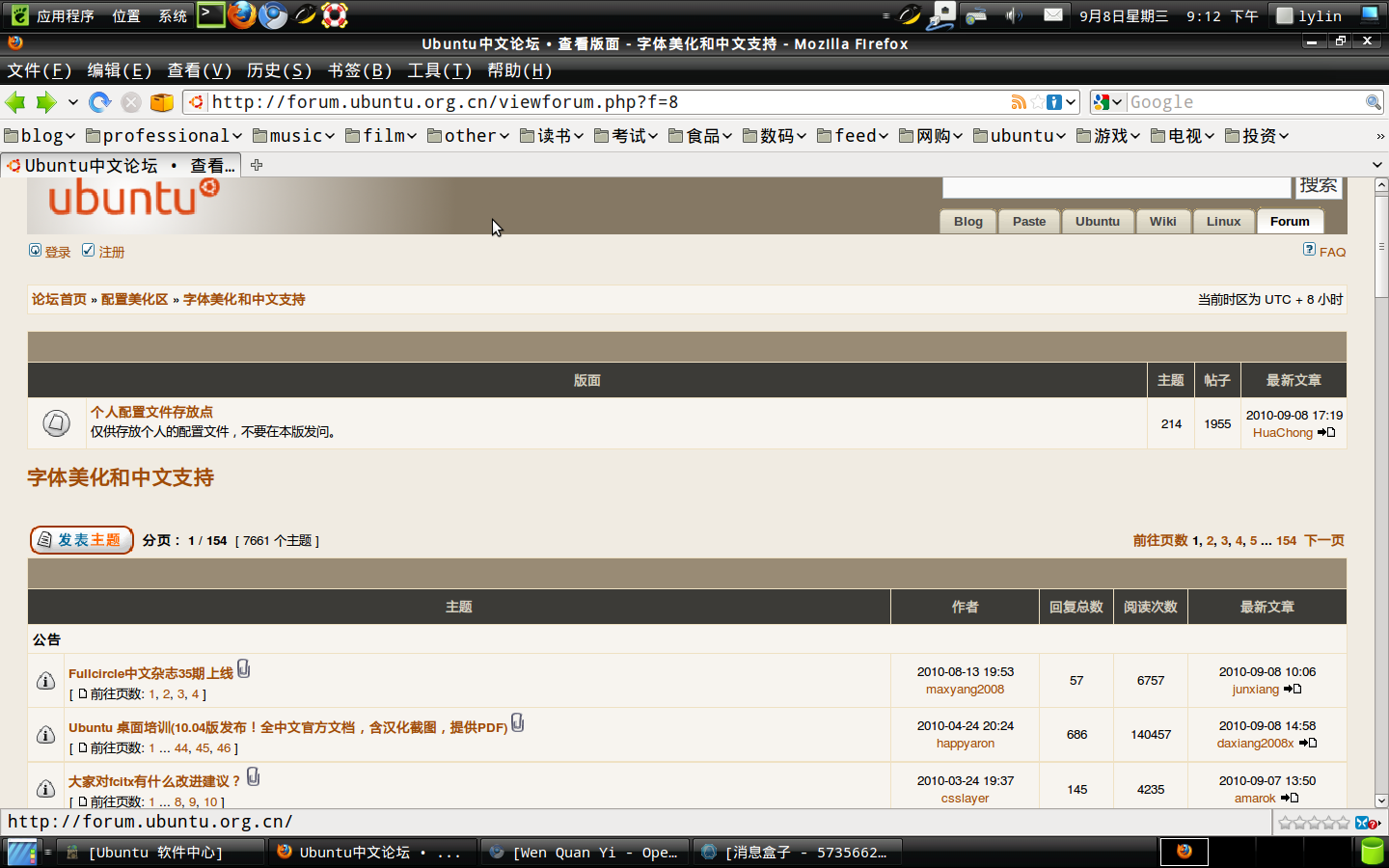This screenshot has width=1389, height=868.
Task: Click the page vertical scrollbar thumb
Action: (x=1380, y=247)
